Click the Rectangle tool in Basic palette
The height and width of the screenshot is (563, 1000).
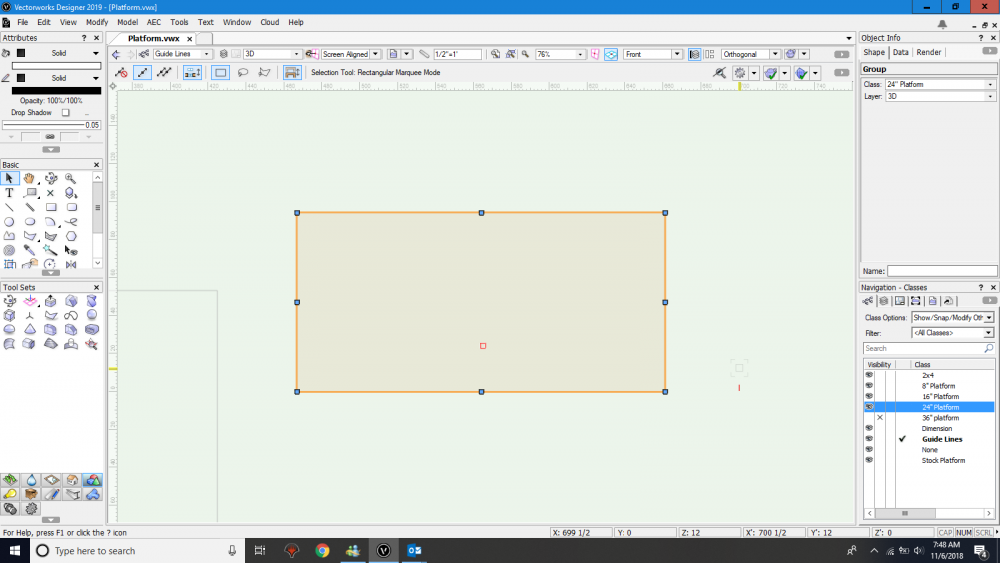pyautogui.click(x=50, y=207)
